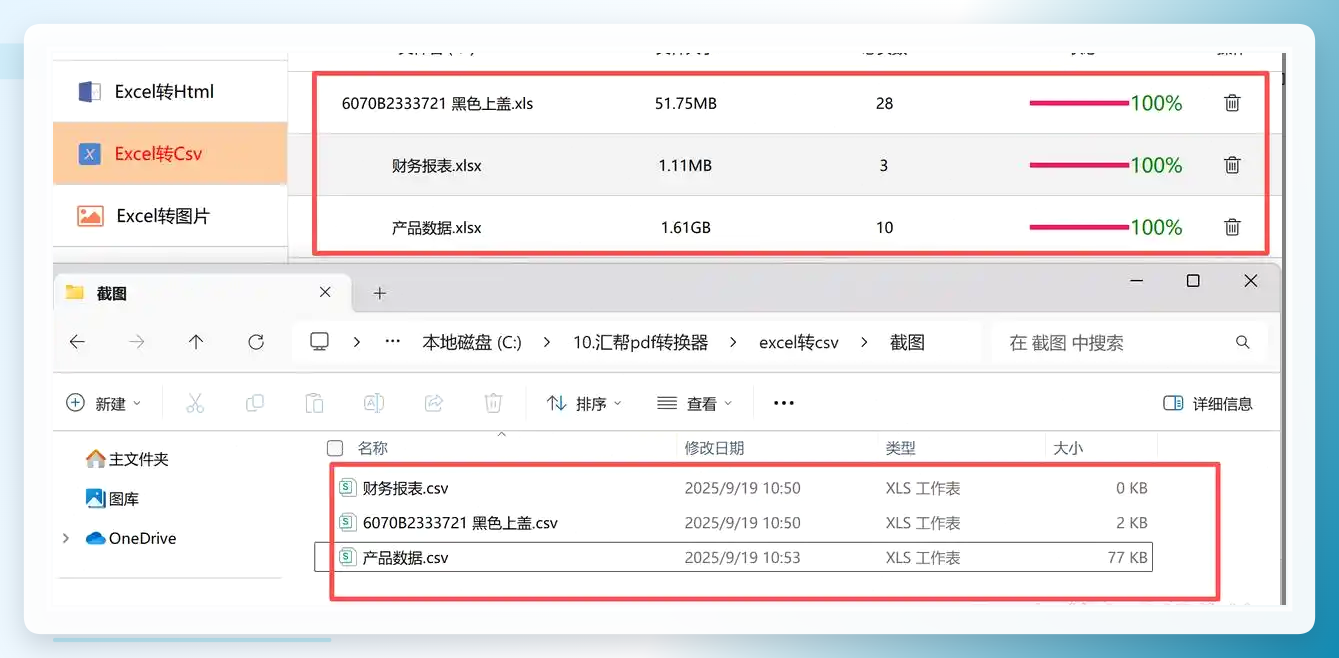Open the 新建 dropdown menu
The height and width of the screenshot is (658, 1339).
104,403
